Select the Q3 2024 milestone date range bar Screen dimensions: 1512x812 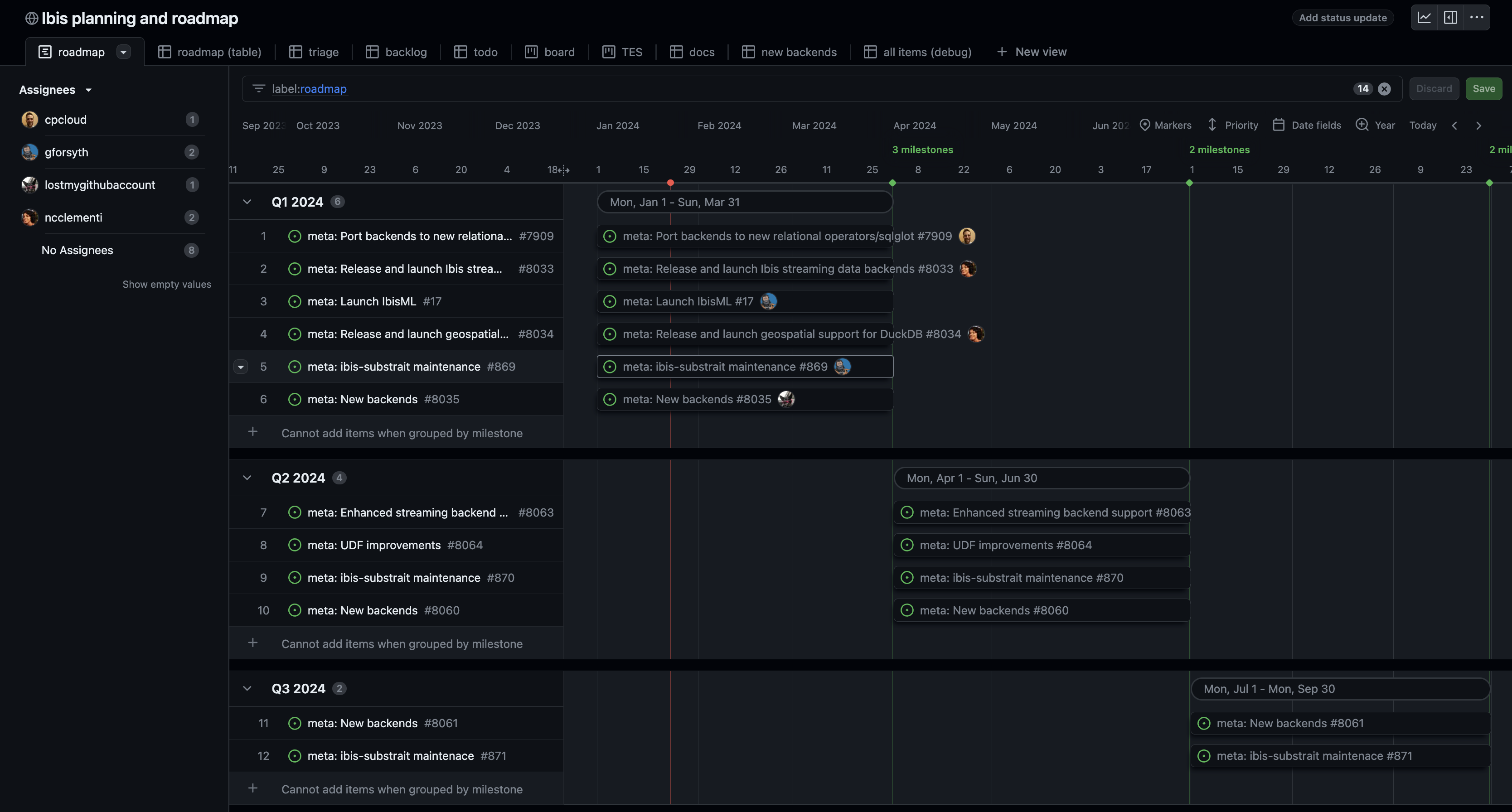click(1341, 689)
